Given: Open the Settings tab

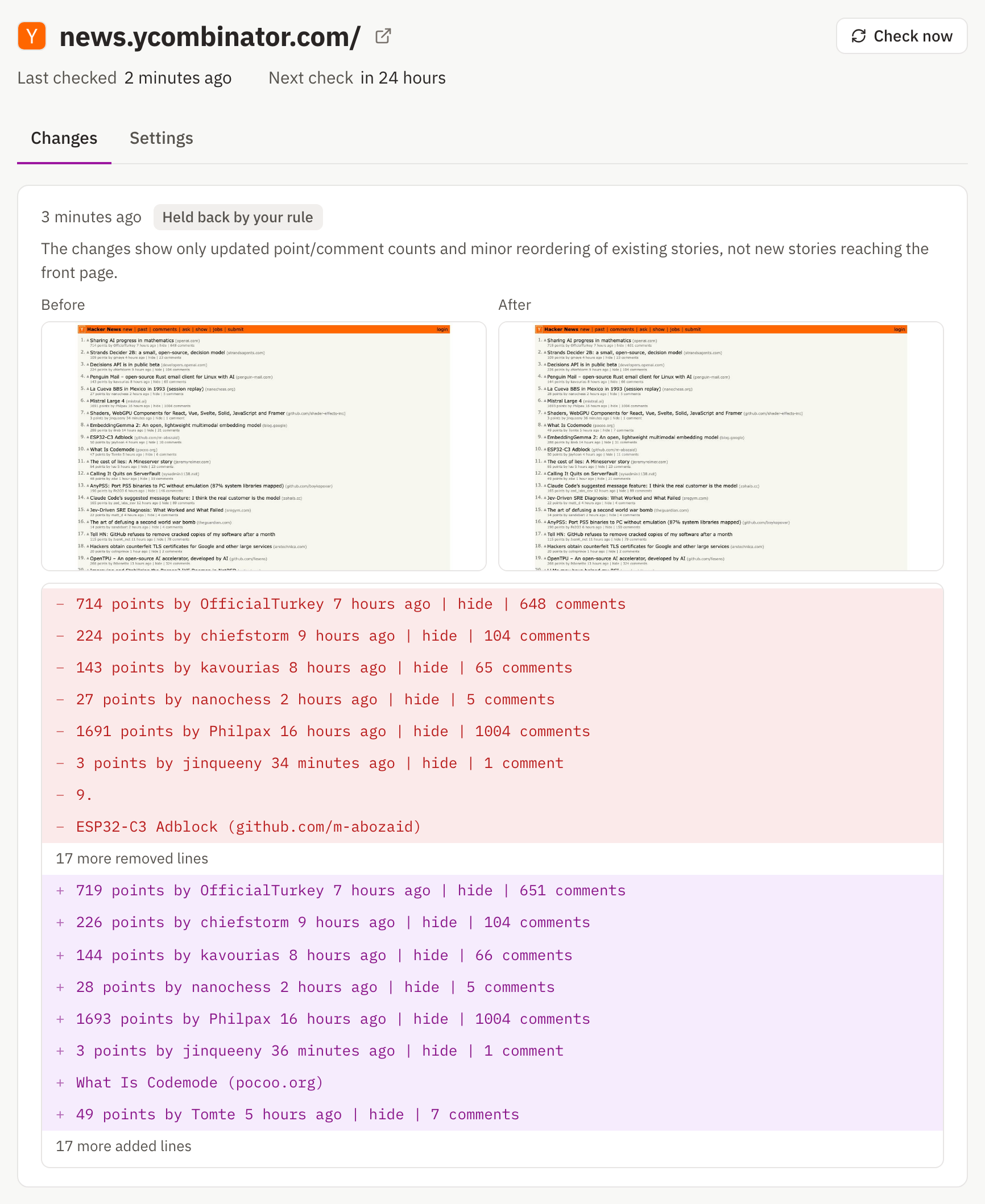Looking at the screenshot, I should (x=162, y=138).
